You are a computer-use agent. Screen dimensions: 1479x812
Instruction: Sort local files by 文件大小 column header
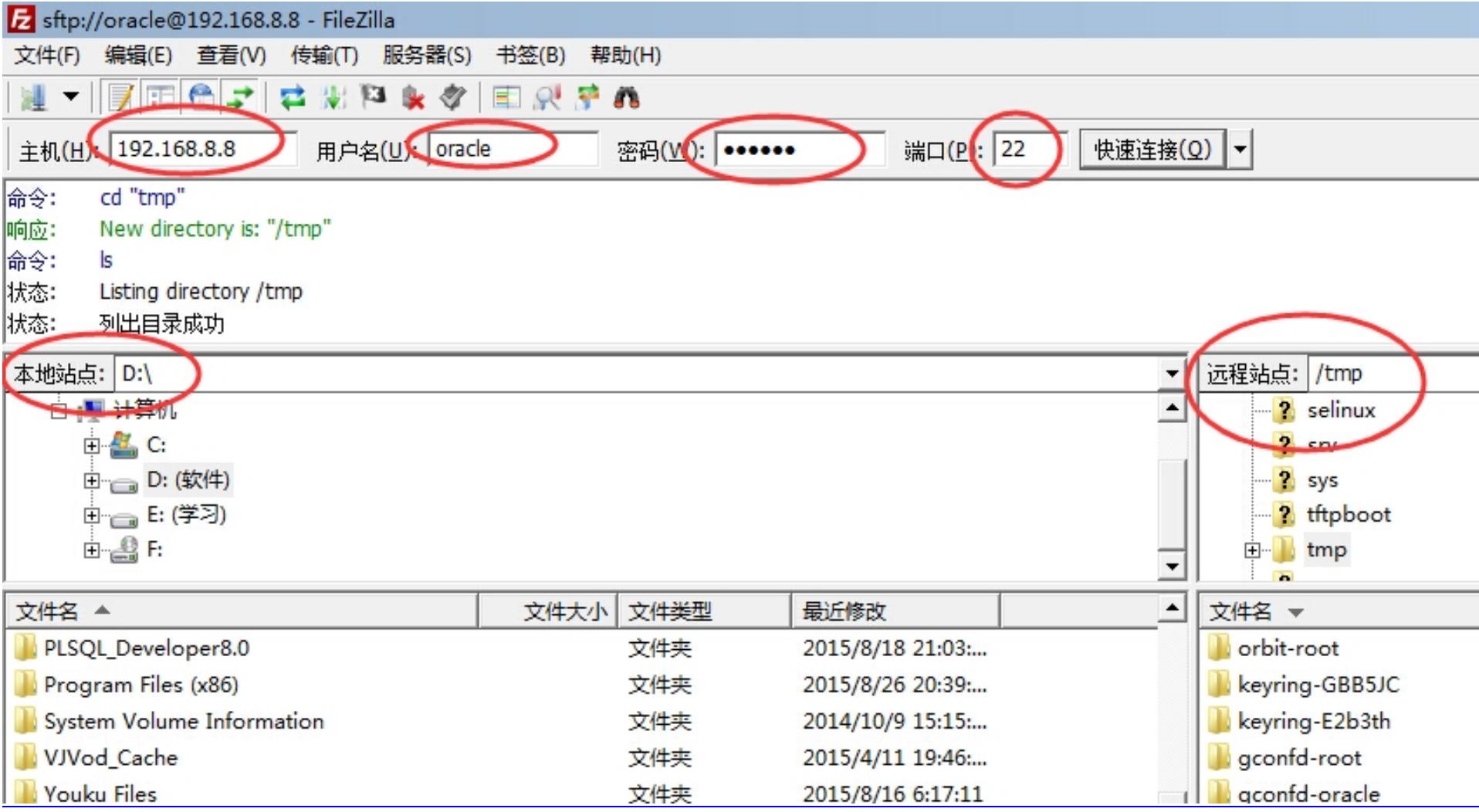pos(547,611)
